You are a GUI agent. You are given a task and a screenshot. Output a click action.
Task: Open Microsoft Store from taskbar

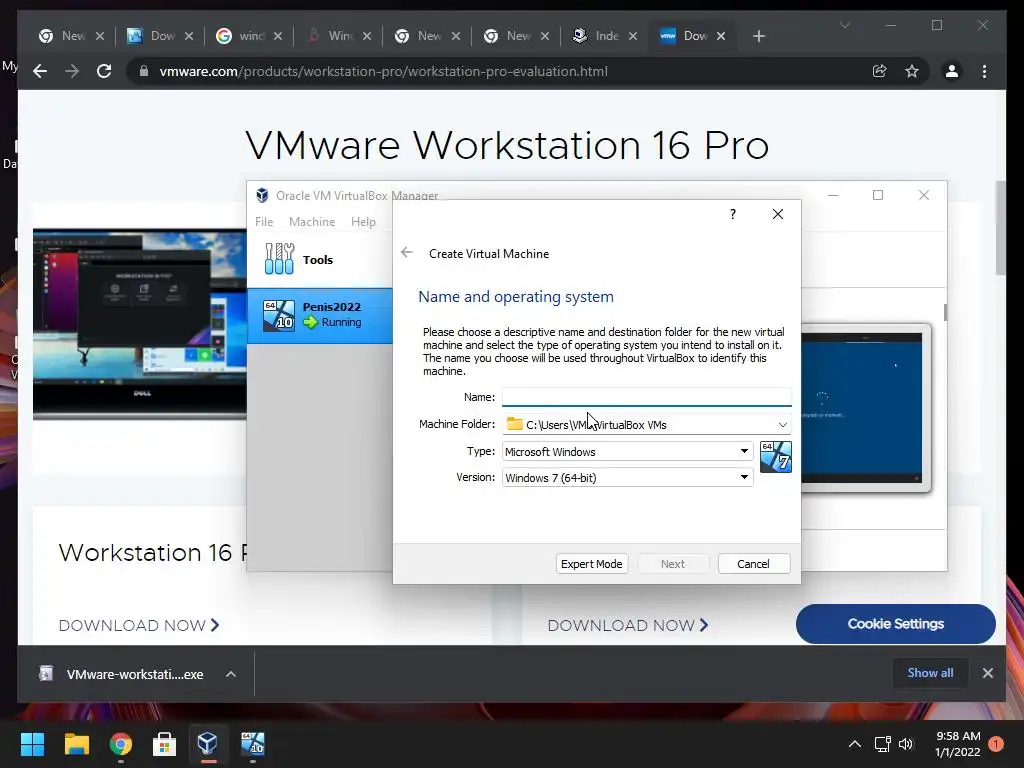(164, 743)
